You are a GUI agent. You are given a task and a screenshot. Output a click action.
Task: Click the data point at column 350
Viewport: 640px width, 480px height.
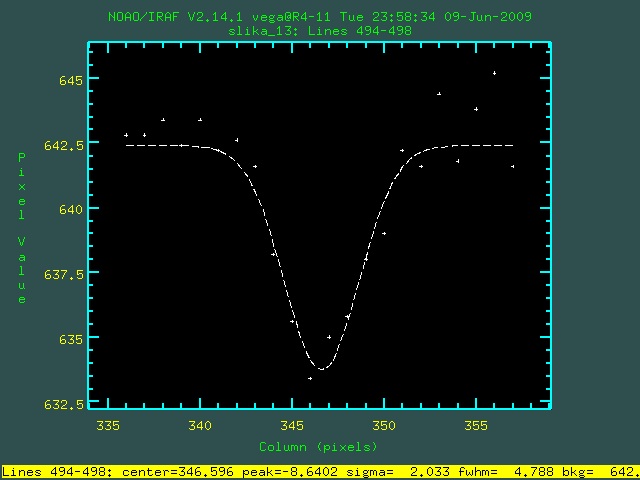click(384, 233)
